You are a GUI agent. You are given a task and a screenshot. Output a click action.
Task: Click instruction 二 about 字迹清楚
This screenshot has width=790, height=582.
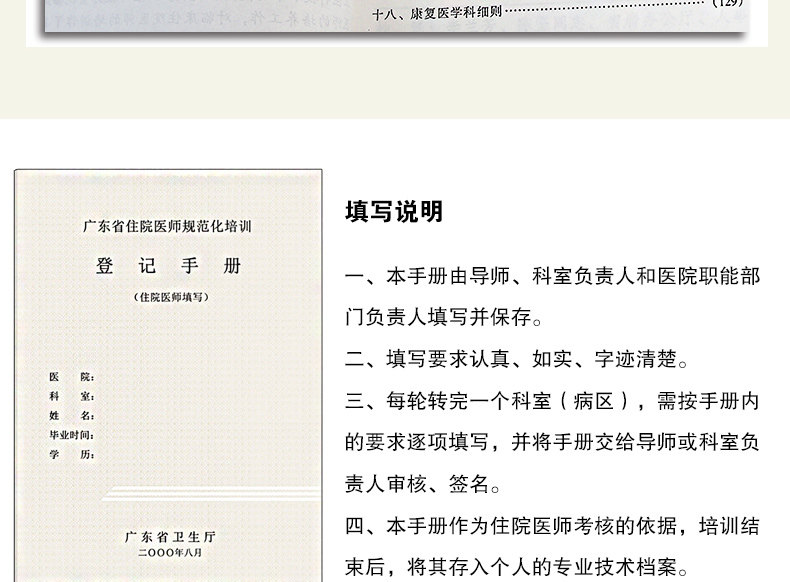coord(516,359)
